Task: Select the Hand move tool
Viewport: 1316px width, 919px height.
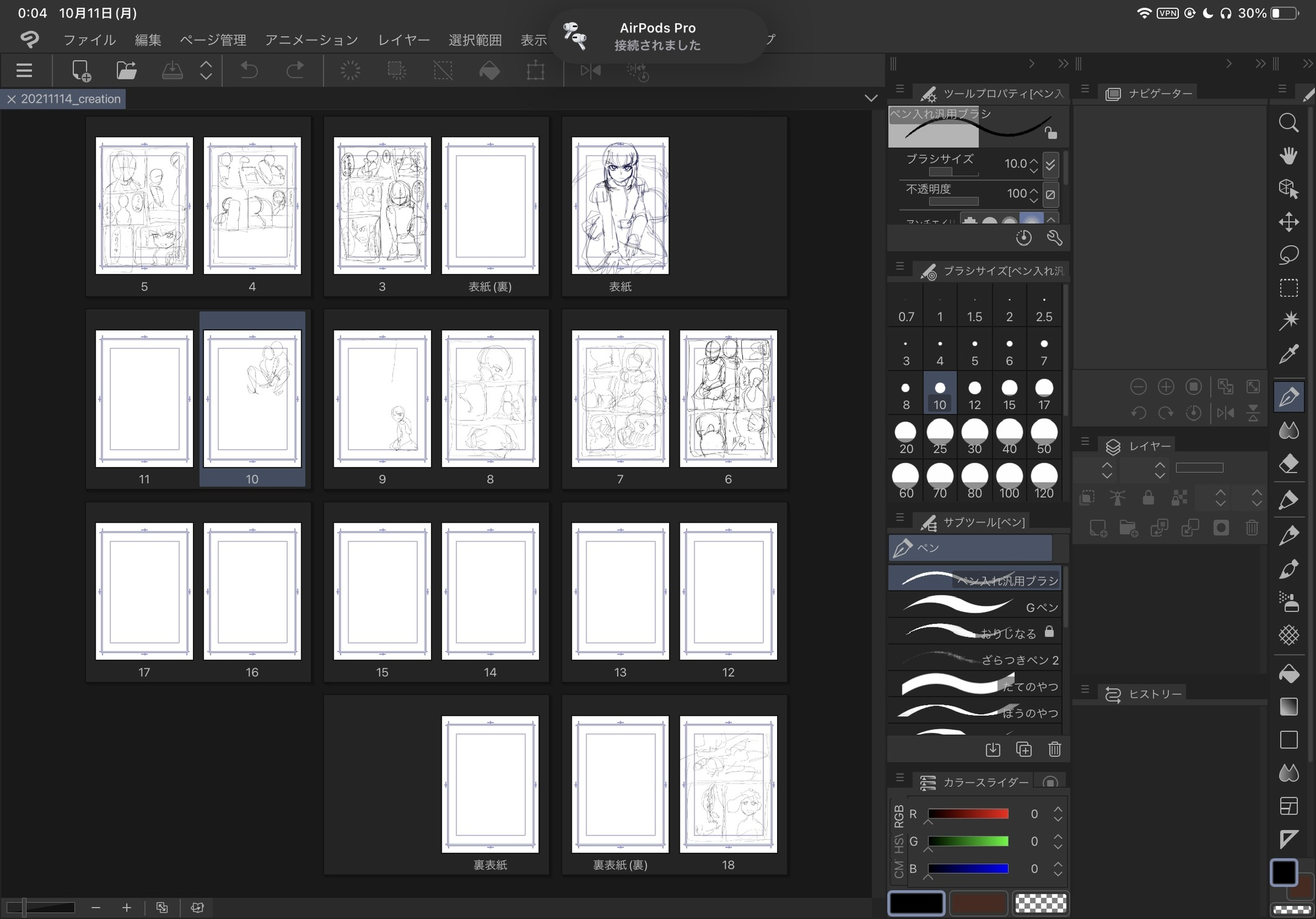Action: click(1289, 155)
